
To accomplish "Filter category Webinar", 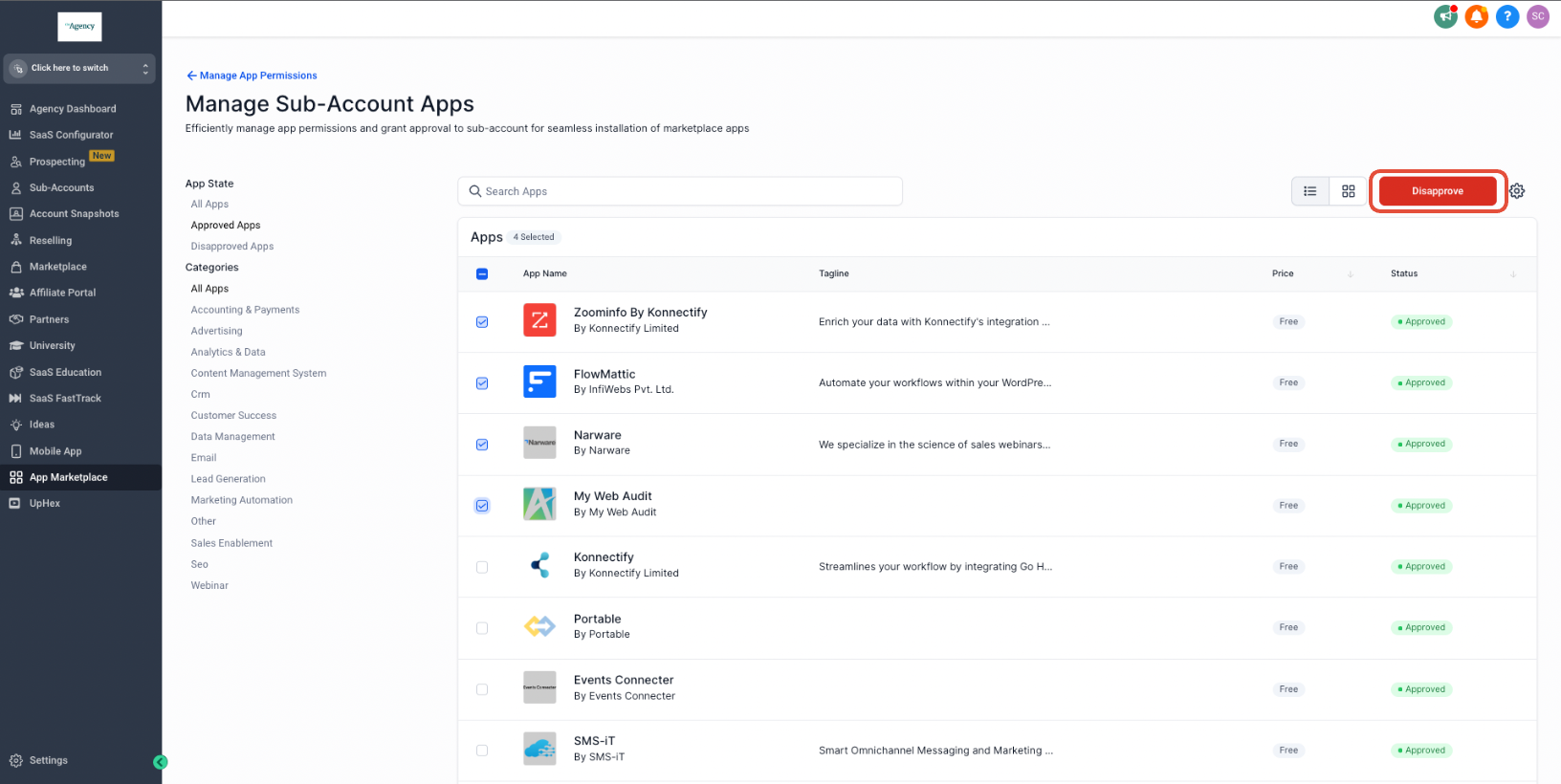I will pyautogui.click(x=209, y=585).
